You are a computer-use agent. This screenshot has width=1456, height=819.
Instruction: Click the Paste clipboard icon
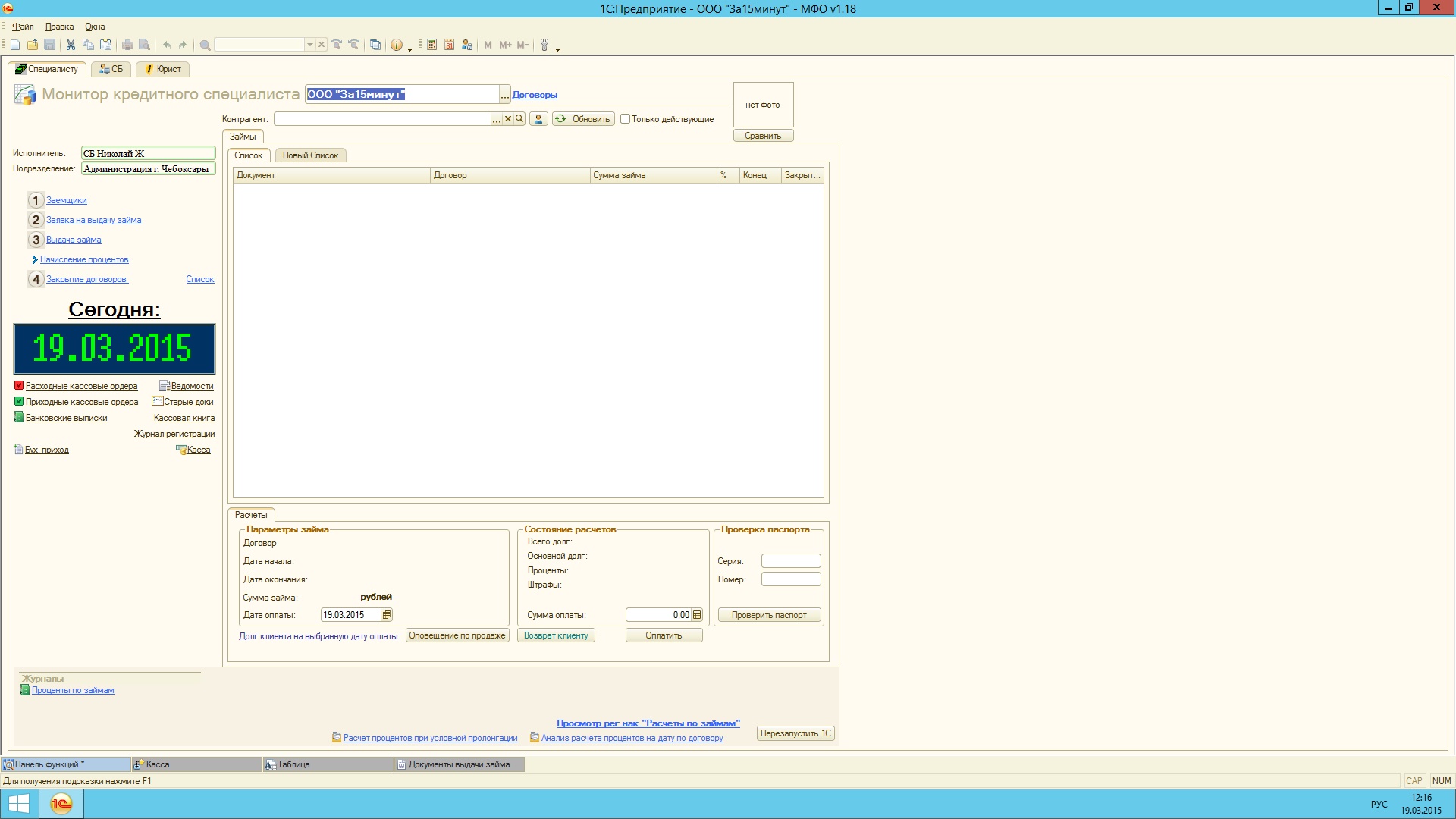pyautogui.click(x=106, y=45)
